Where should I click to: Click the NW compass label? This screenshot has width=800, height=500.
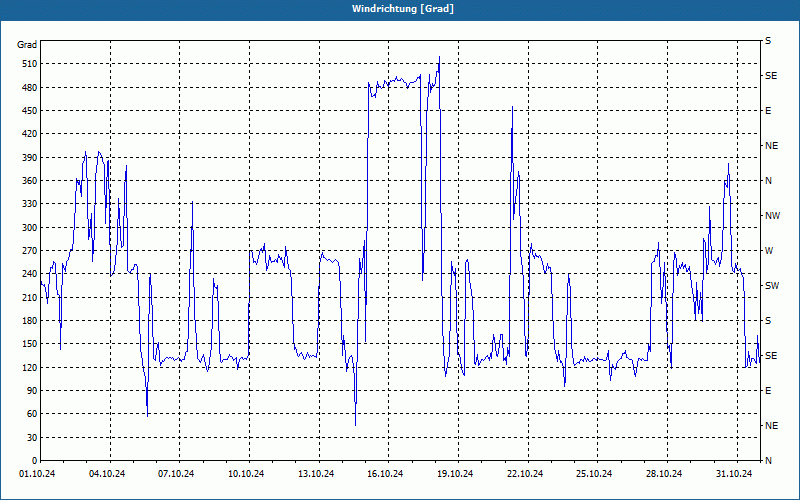coord(772,216)
